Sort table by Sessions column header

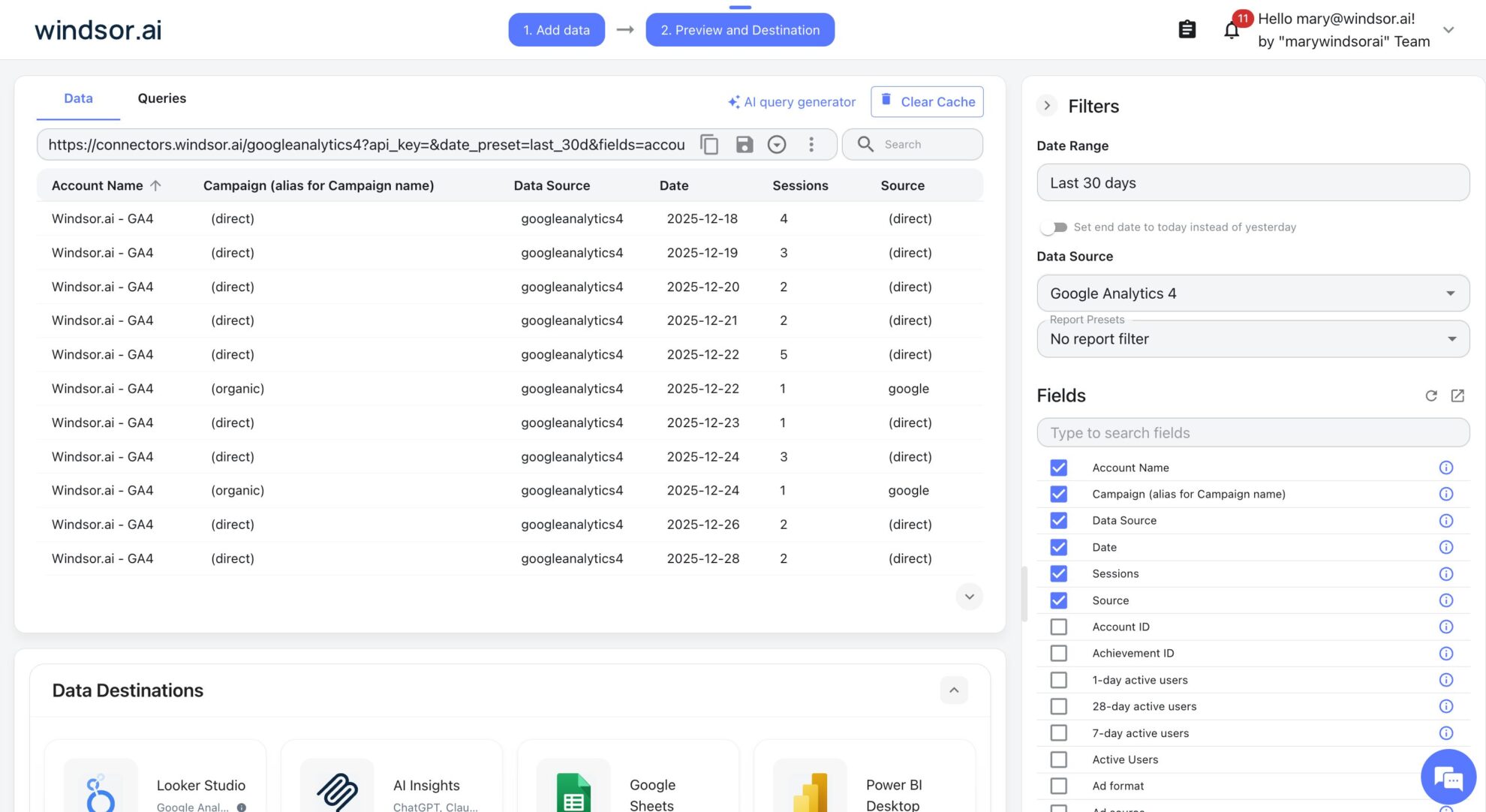(800, 185)
